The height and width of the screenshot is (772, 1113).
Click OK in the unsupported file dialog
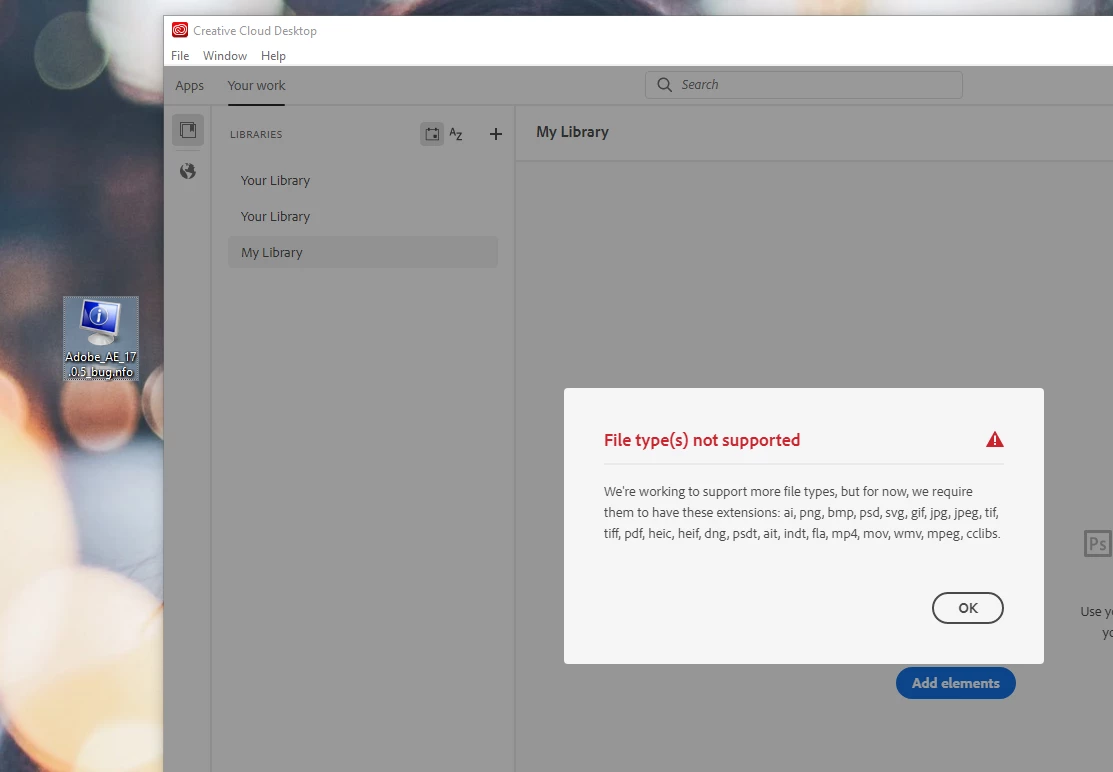coord(967,608)
